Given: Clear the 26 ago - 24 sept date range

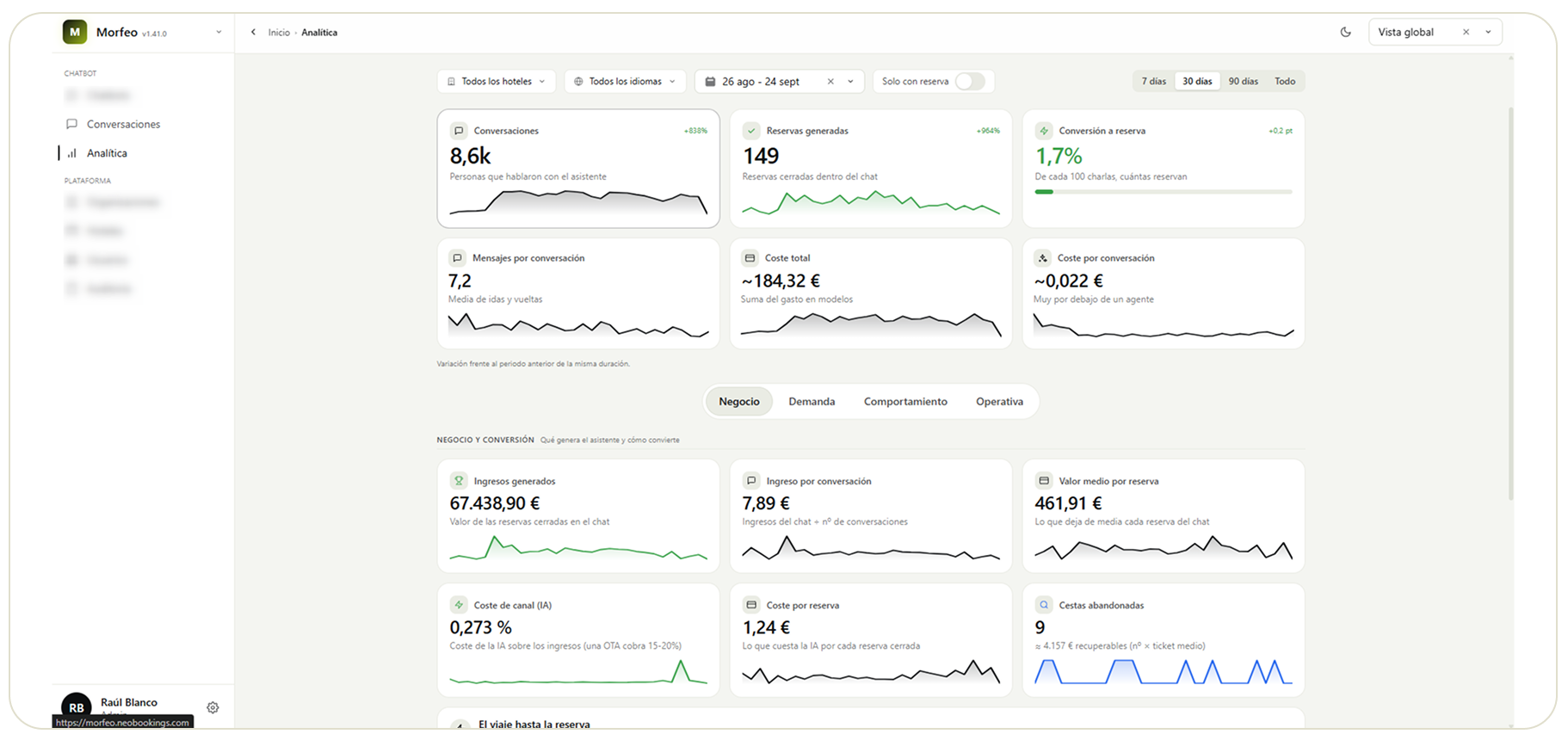Looking at the screenshot, I should [830, 81].
